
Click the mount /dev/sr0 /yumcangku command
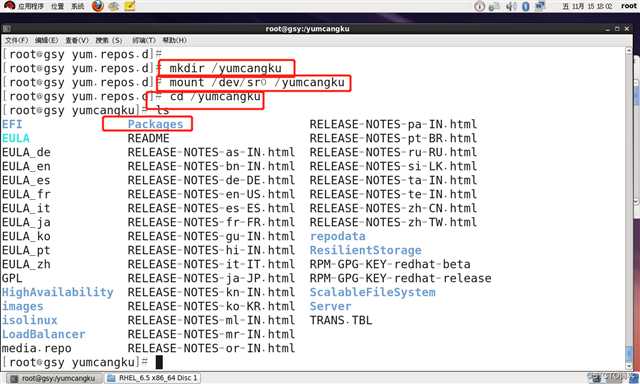pos(257,82)
